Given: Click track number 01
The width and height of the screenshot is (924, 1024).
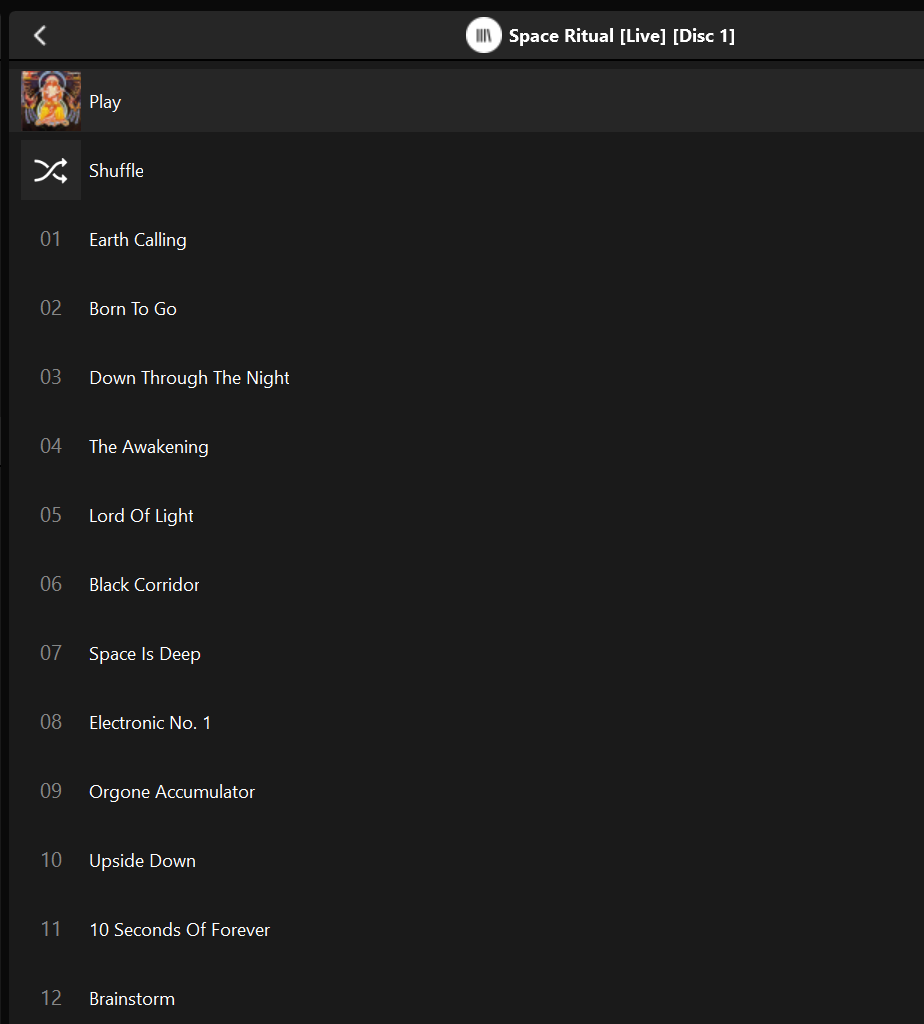Looking at the screenshot, I should (51, 239).
